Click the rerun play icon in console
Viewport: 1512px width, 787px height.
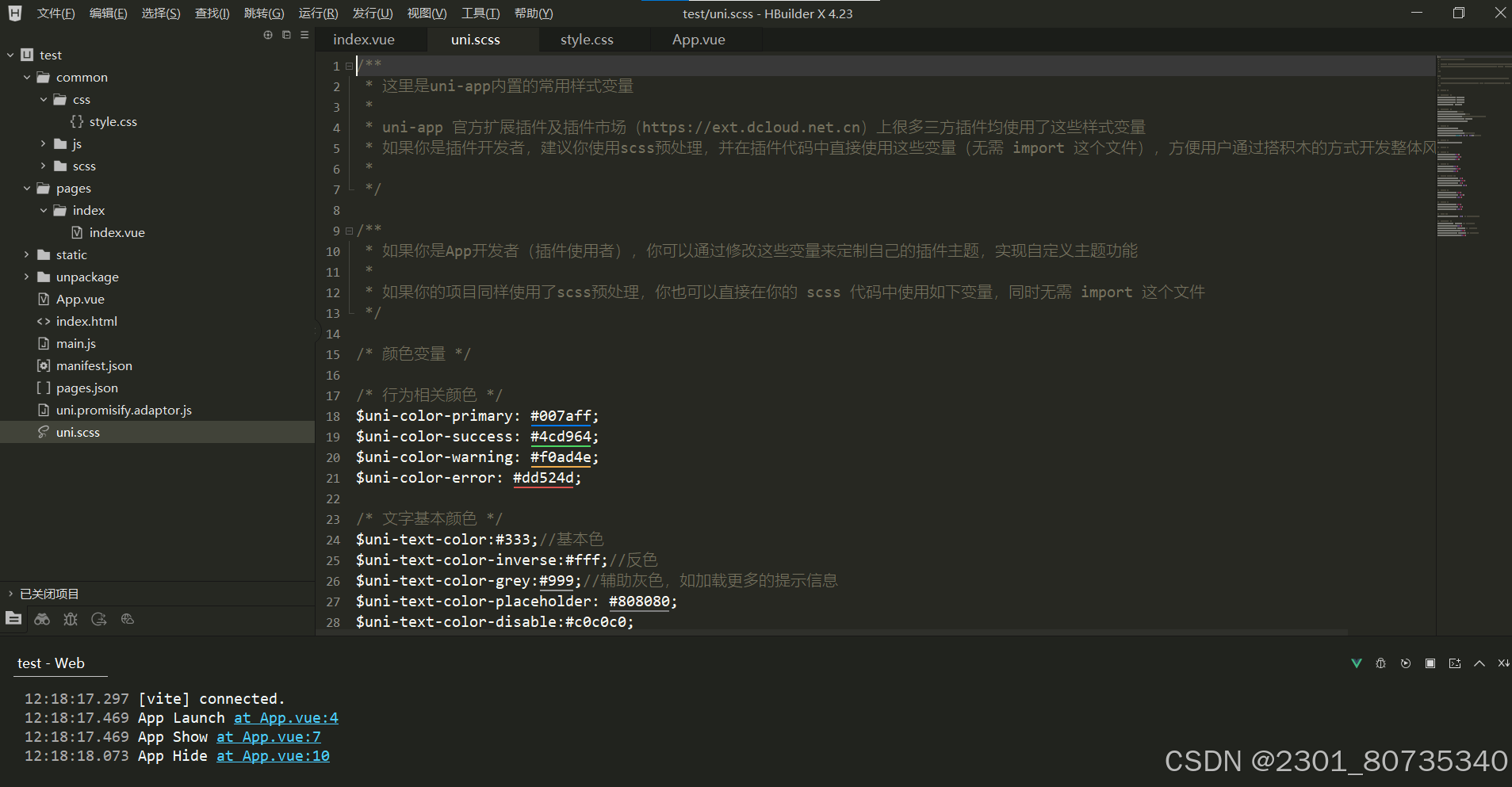tap(1406, 663)
